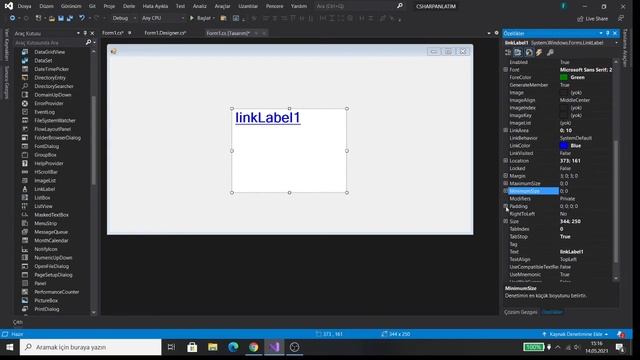The height and width of the screenshot is (360, 640).
Task: Click the Alphabetical sort icon in Properties
Action: [x=518, y=52]
